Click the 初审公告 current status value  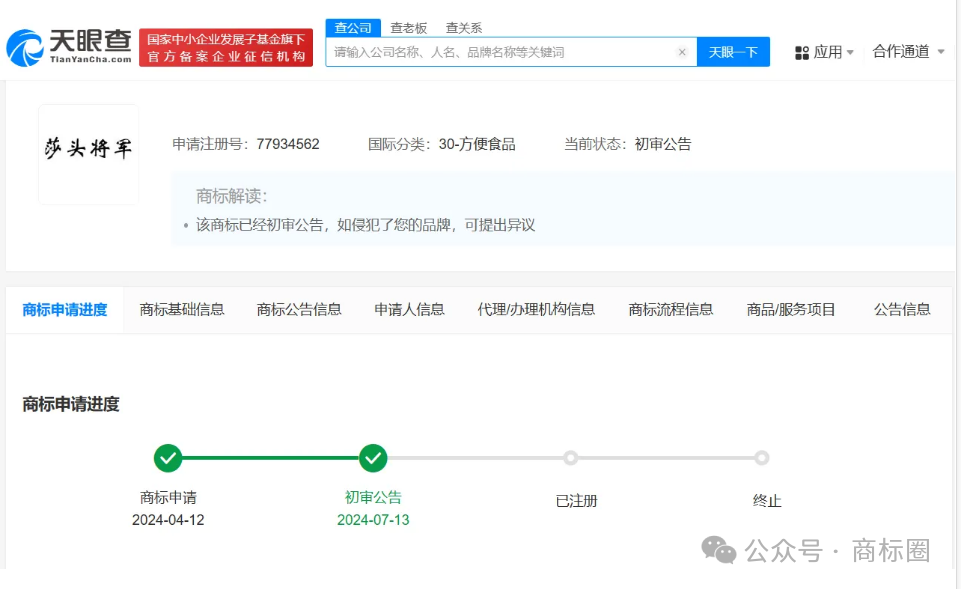point(663,144)
